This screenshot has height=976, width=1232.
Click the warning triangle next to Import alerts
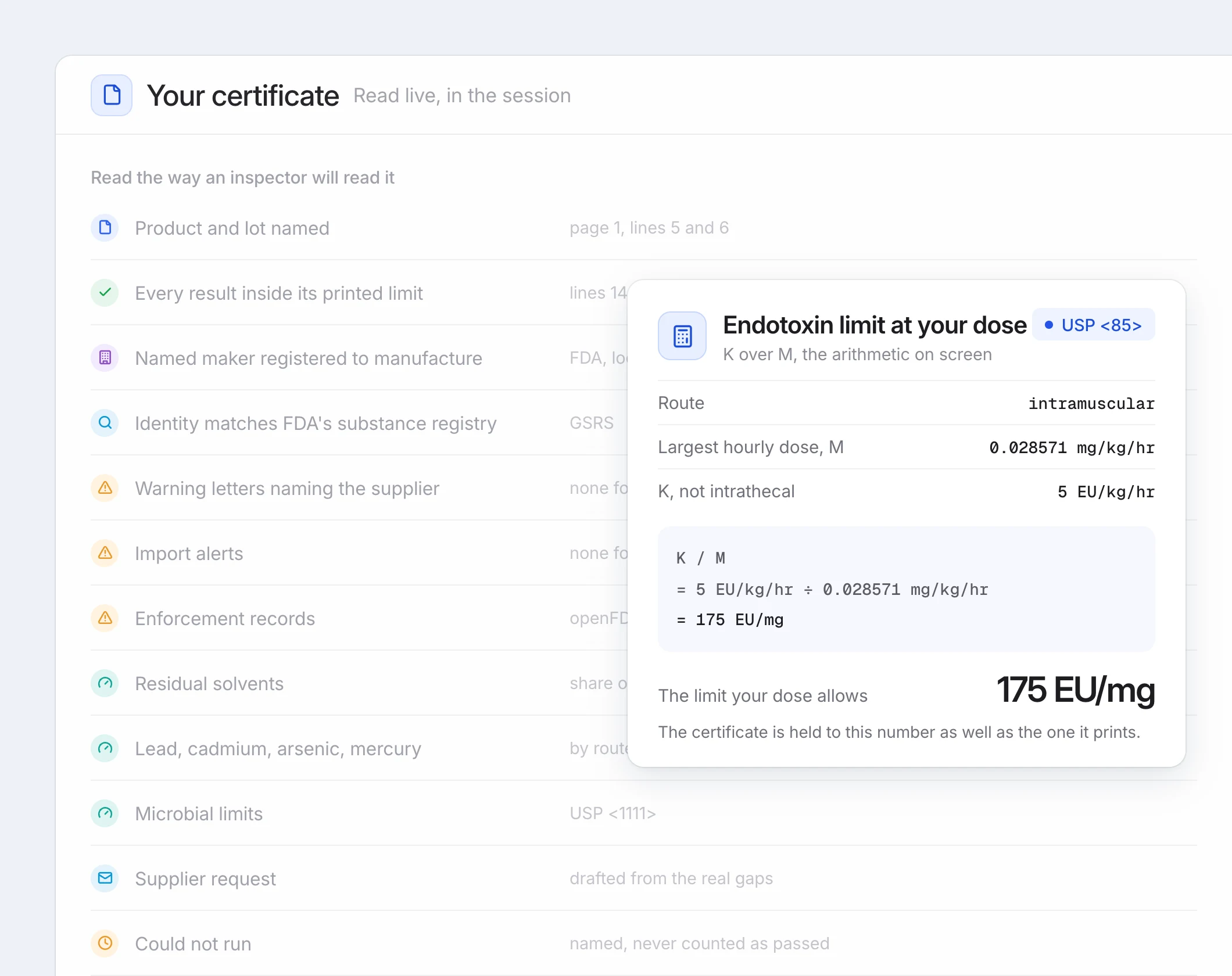coord(105,553)
